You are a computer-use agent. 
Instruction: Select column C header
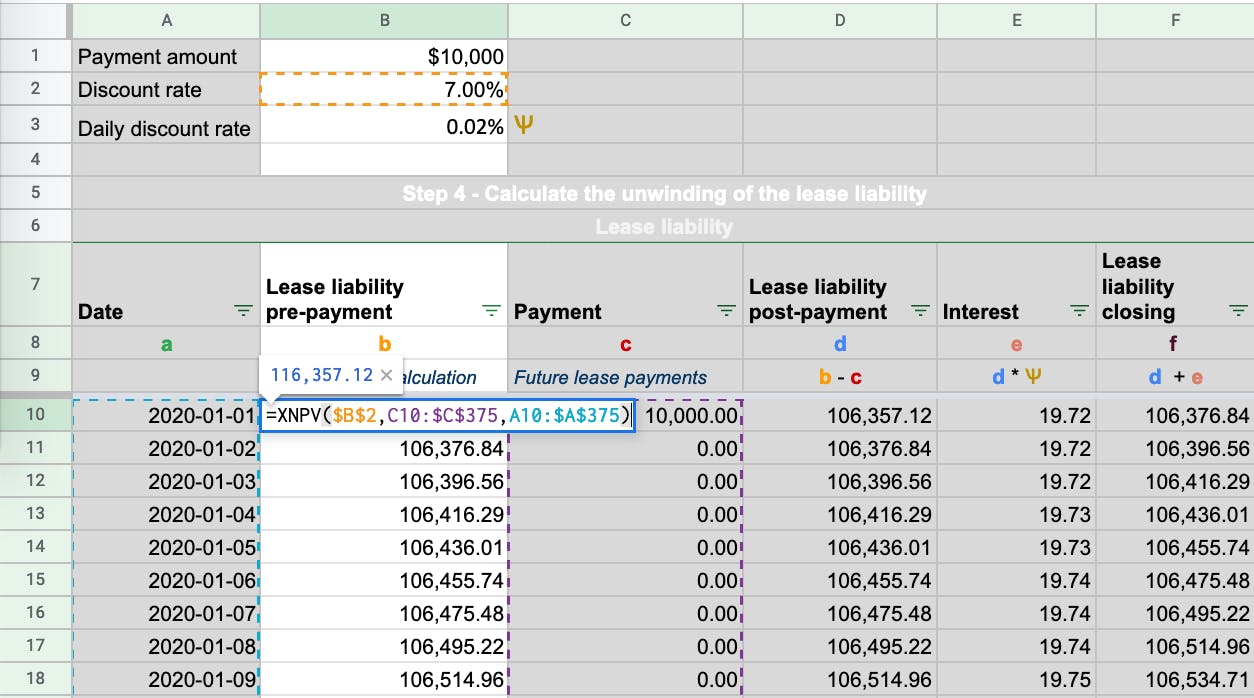[x=625, y=19]
